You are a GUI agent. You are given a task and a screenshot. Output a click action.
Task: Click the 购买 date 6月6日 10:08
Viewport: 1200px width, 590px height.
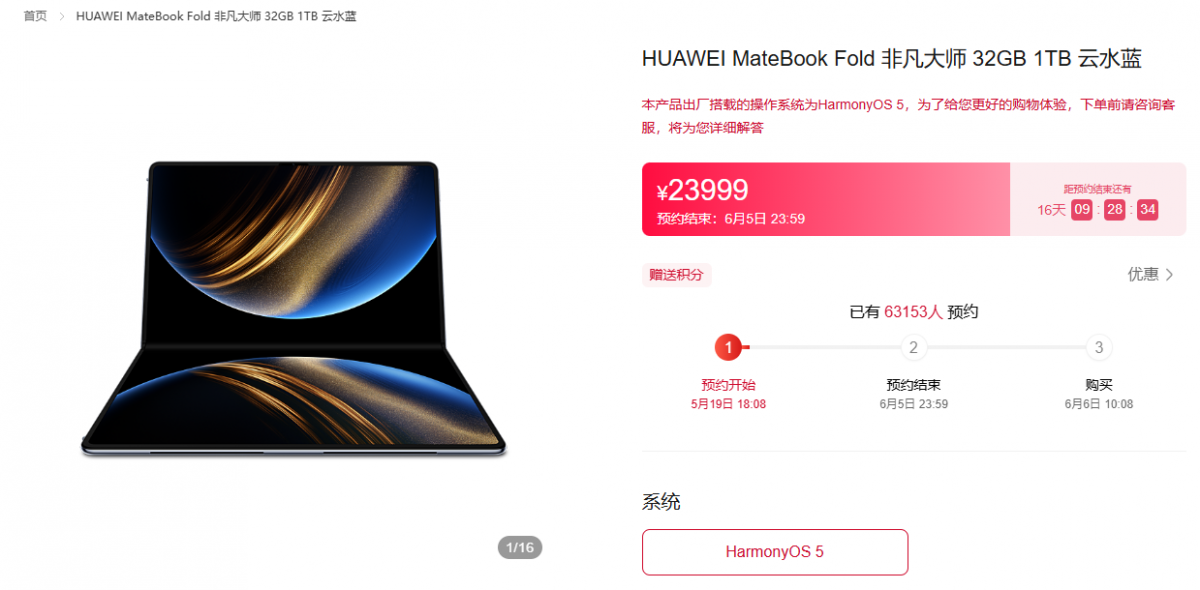coord(1099,405)
